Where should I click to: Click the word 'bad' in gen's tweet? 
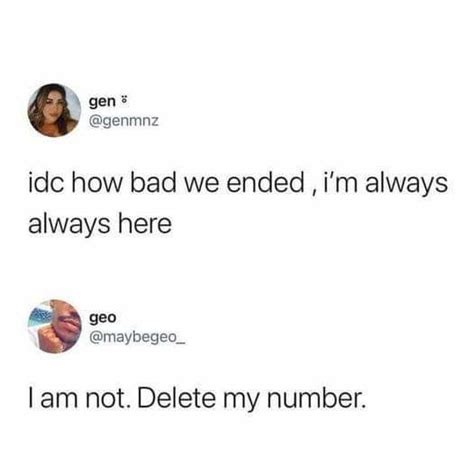[153, 183]
